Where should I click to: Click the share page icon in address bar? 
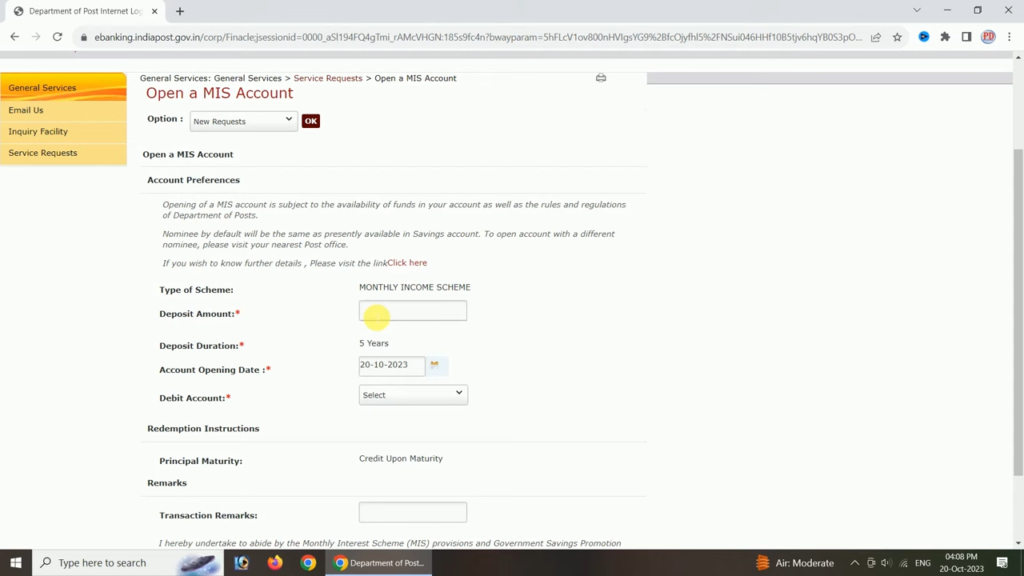click(876, 37)
